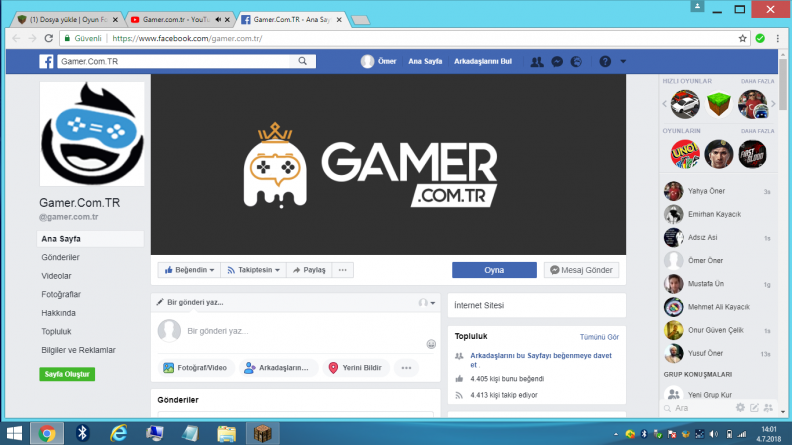792x445 pixels.
Task: Show more post options ellipsis
Action: [406, 368]
